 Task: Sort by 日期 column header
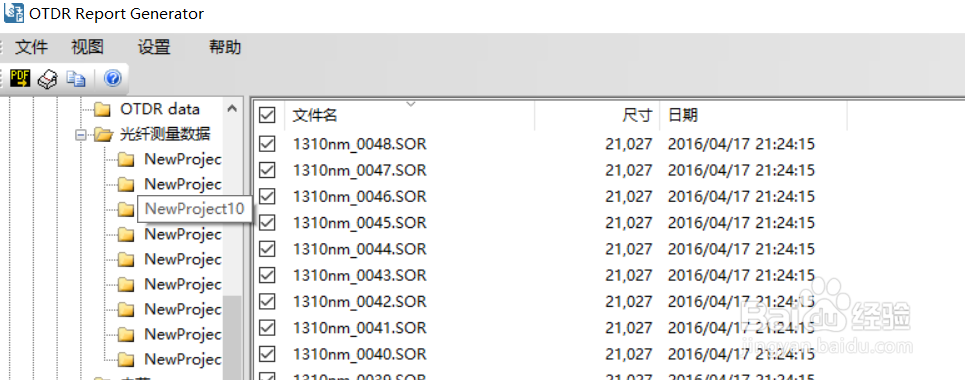[x=754, y=115]
